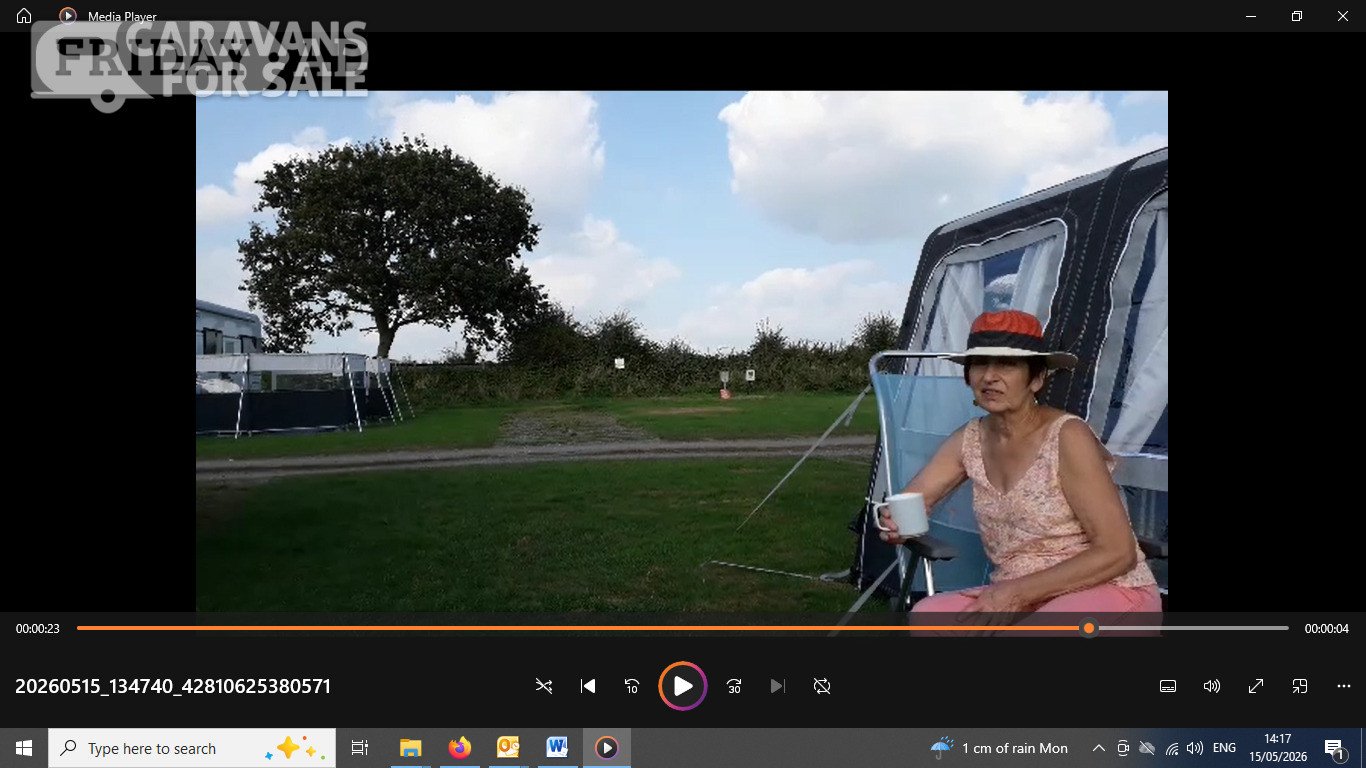
Task: Open the volume control
Action: coord(1212,686)
